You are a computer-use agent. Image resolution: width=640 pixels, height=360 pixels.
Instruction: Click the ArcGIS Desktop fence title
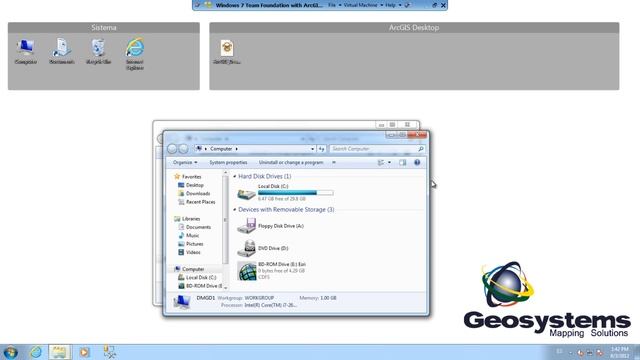(x=414, y=28)
